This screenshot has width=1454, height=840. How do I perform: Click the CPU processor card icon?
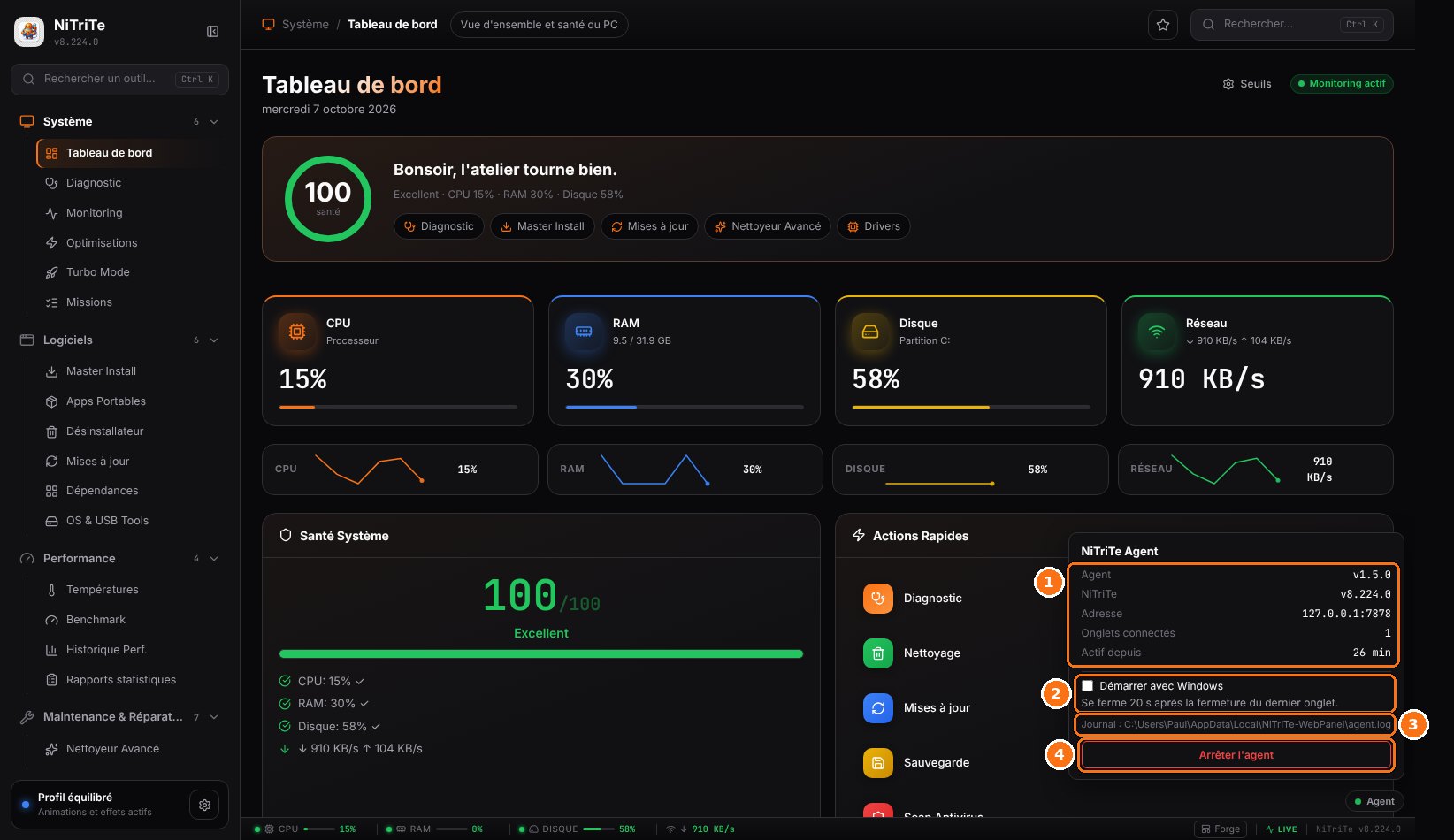pyautogui.click(x=297, y=332)
